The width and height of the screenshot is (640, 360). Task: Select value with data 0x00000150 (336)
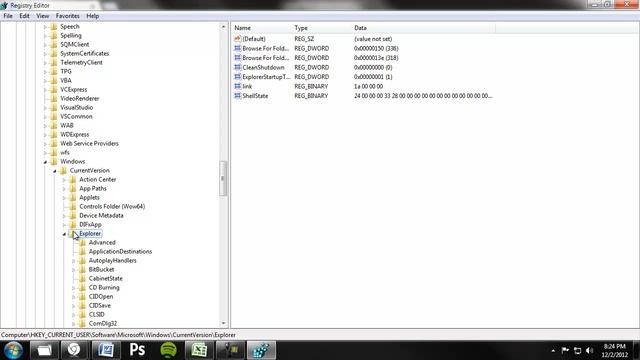point(376,48)
